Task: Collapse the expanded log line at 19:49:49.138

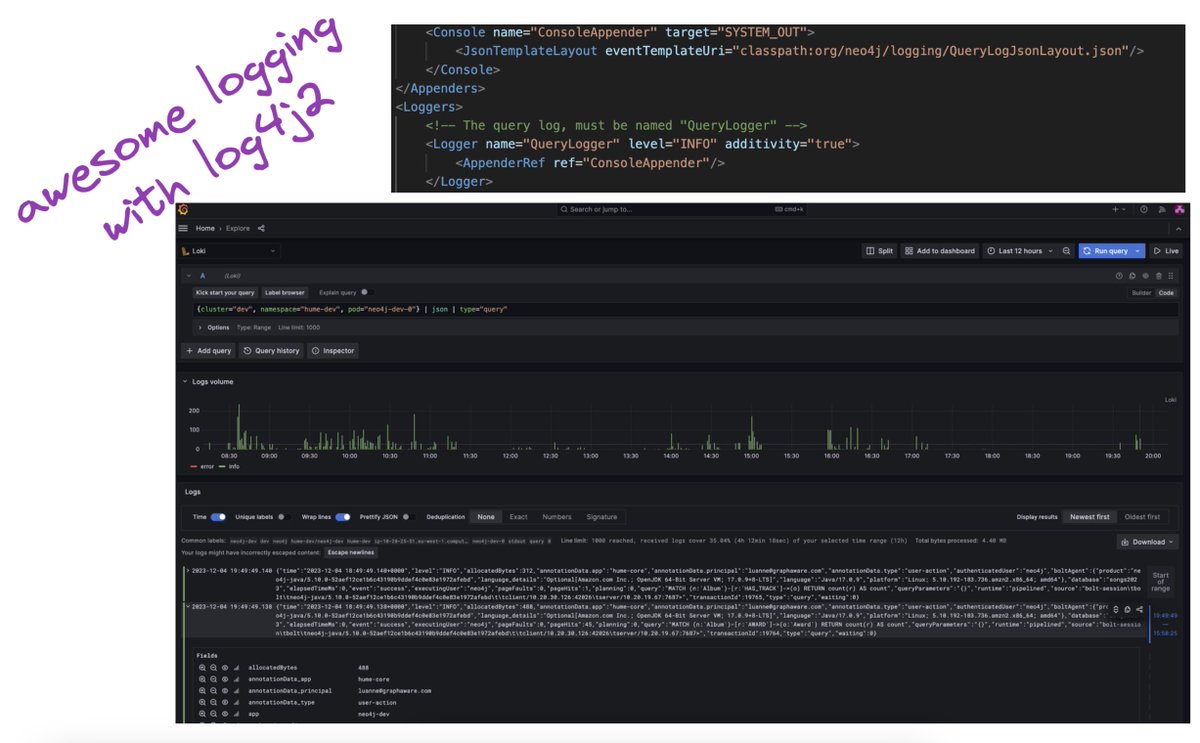Action: [187, 606]
